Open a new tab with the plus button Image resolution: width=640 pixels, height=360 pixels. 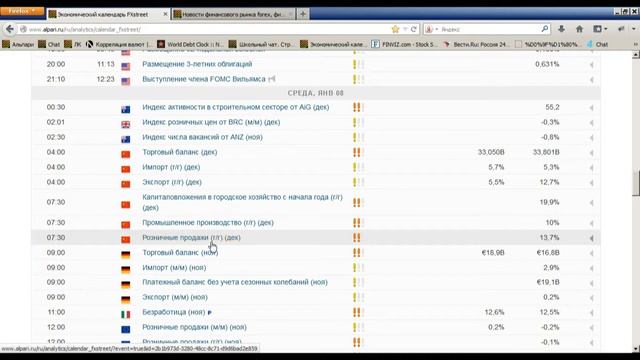(303, 14)
